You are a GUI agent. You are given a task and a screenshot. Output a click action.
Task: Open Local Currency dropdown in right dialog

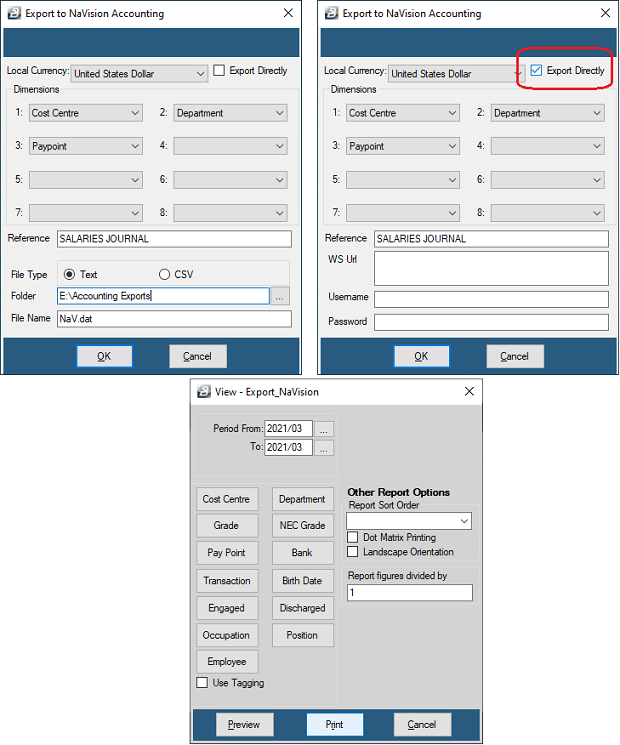456,74
